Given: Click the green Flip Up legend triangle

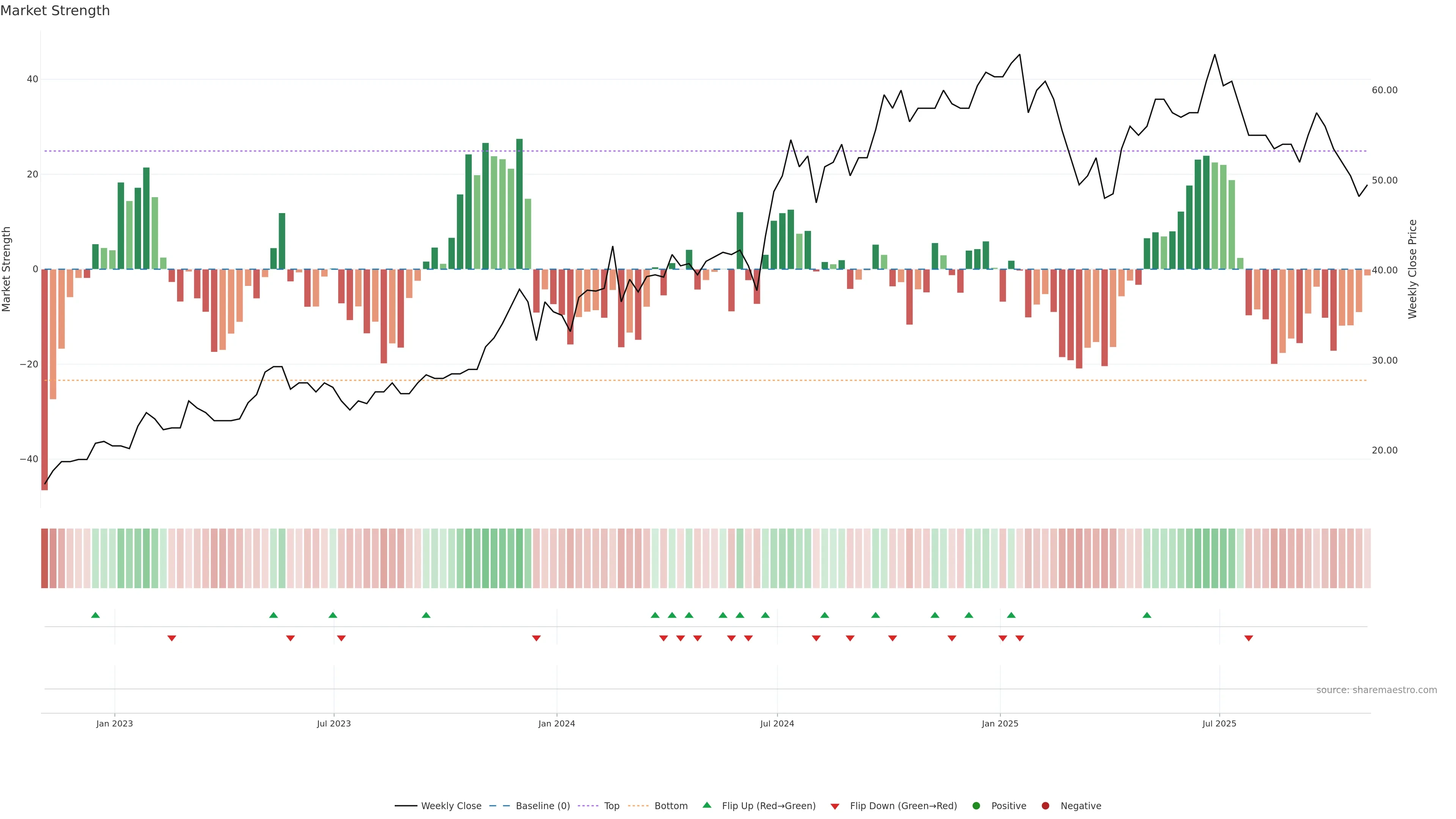Looking at the screenshot, I should [706, 805].
